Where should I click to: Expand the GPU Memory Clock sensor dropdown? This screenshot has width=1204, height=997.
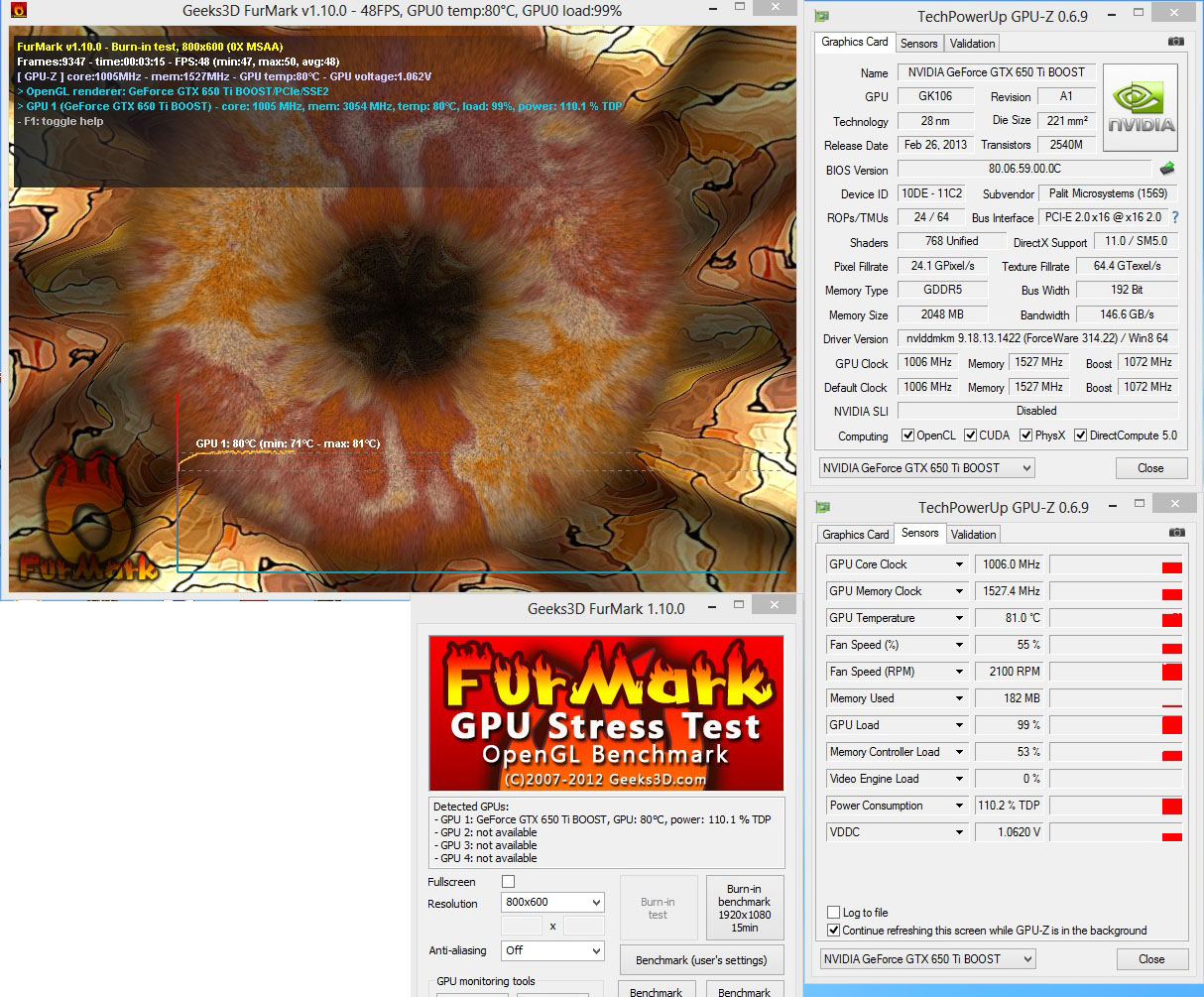(x=959, y=591)
